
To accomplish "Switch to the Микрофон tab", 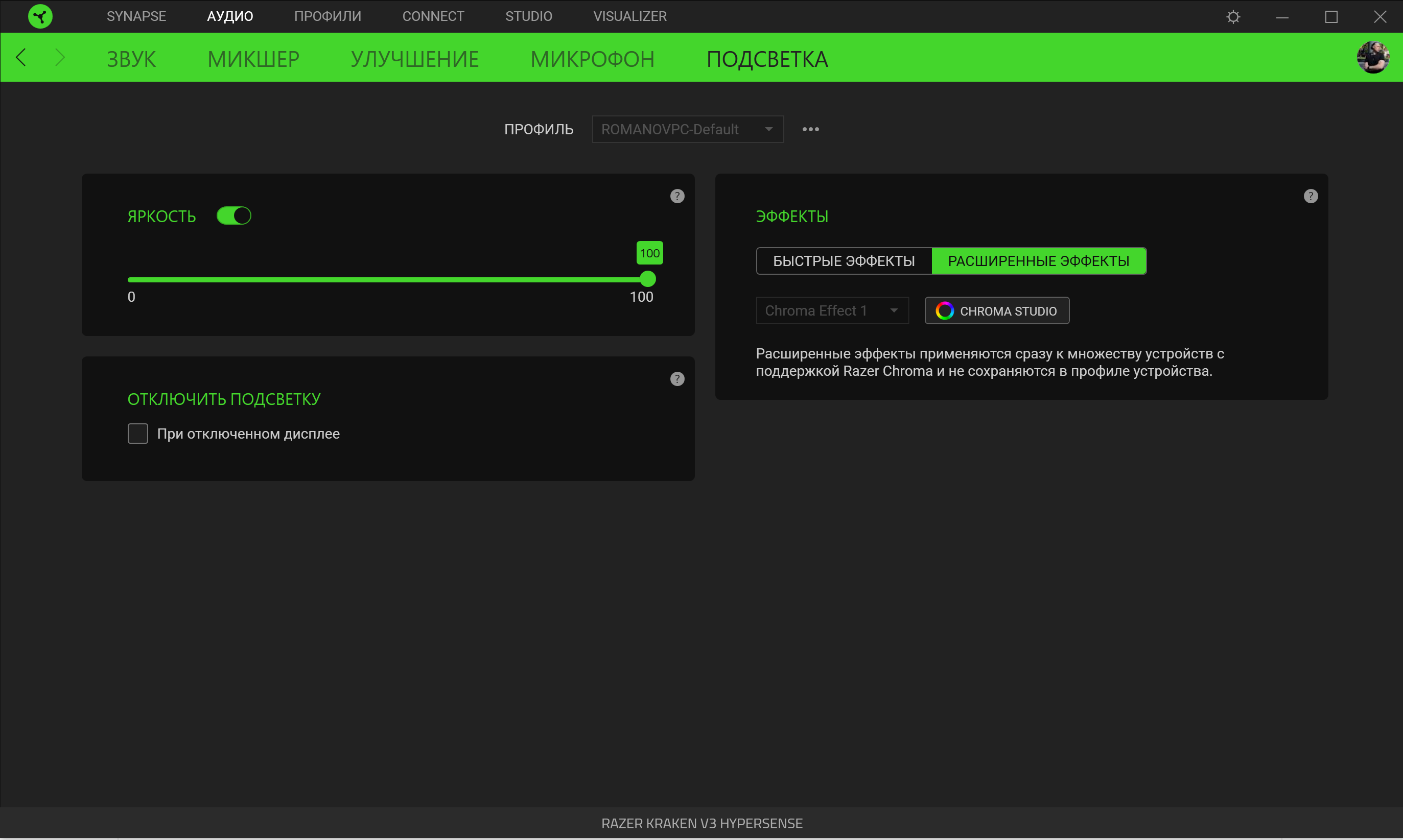I will pyautogui.click(x=592, y=59).
